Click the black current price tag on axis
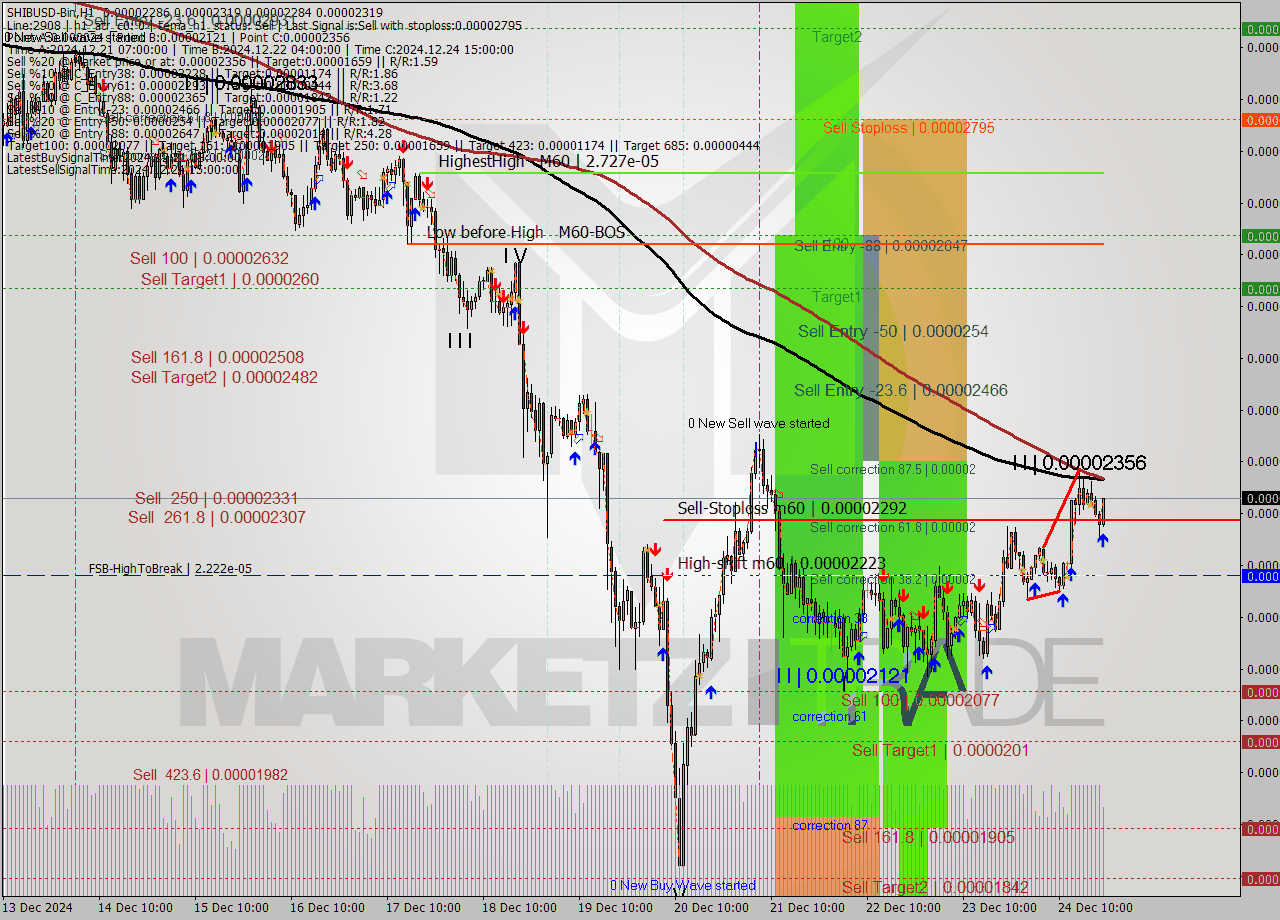Image resolution: width=1280 pixels, height=920 pixels. point(1260,498)
